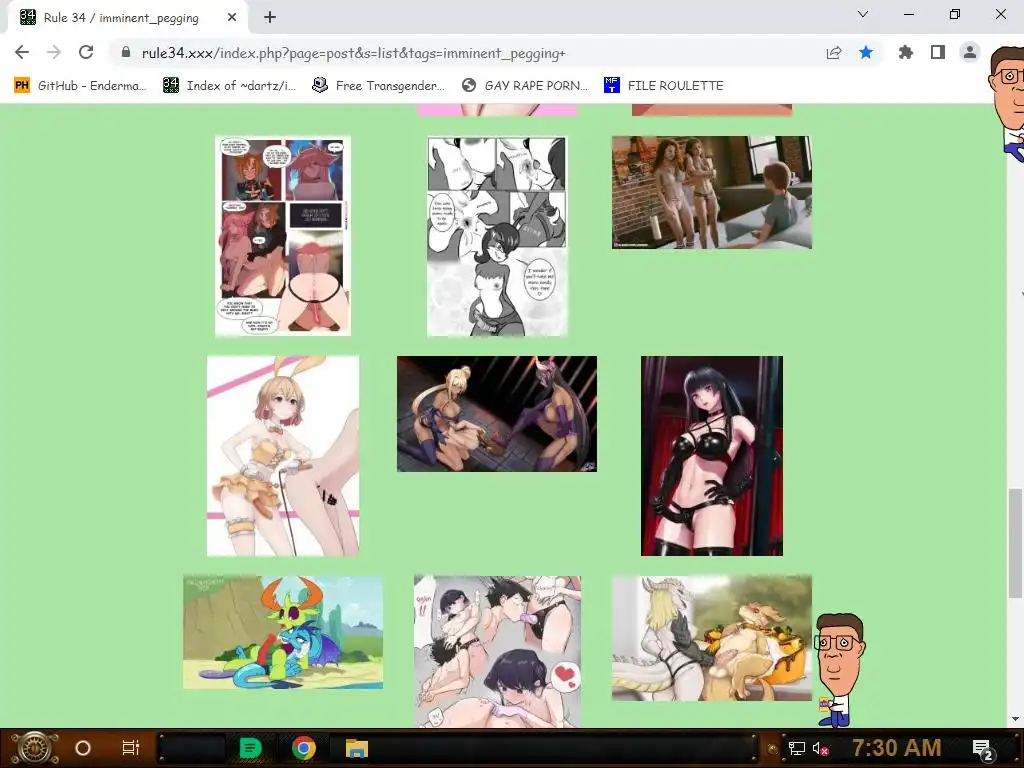The height and width of the screenshot is (768, 1024).
Task: Open the Extensions puzzle menu
Action: [x=906, y=52]
